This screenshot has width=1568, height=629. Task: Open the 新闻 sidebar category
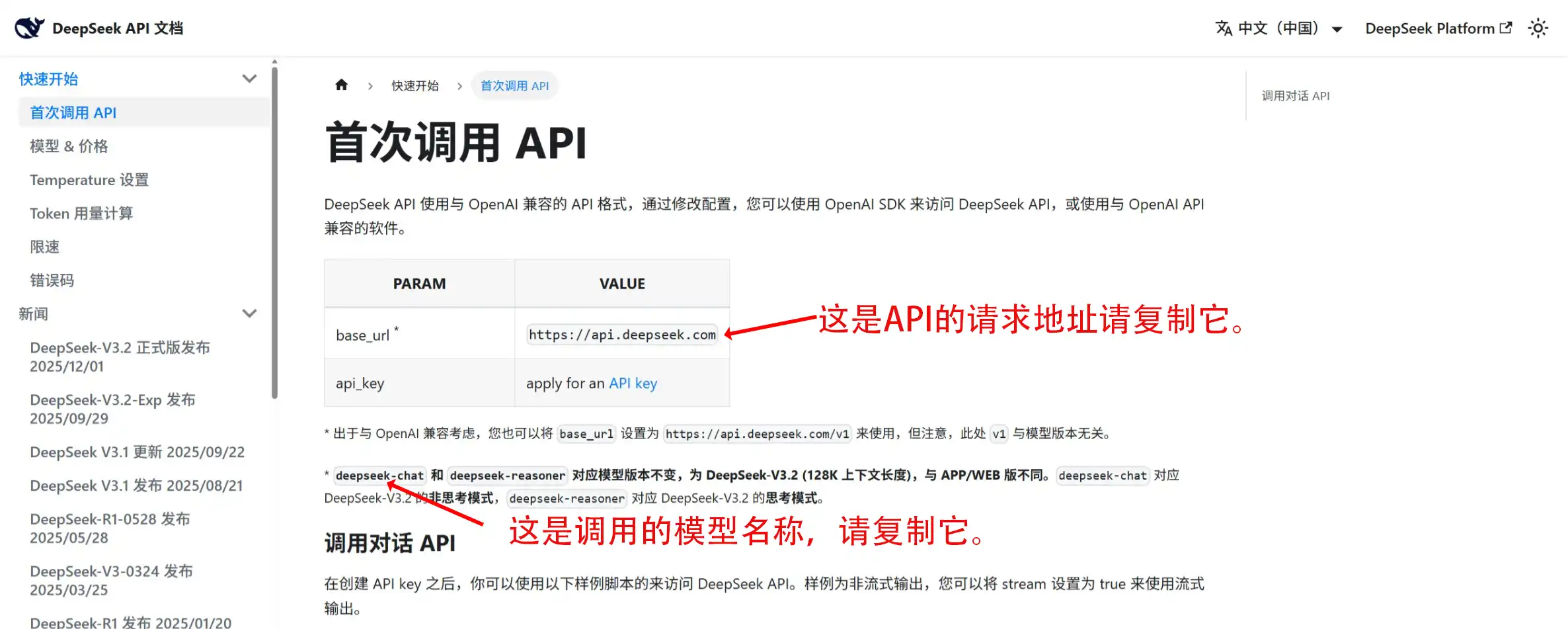pyautogui.click(x=33, y=314)
